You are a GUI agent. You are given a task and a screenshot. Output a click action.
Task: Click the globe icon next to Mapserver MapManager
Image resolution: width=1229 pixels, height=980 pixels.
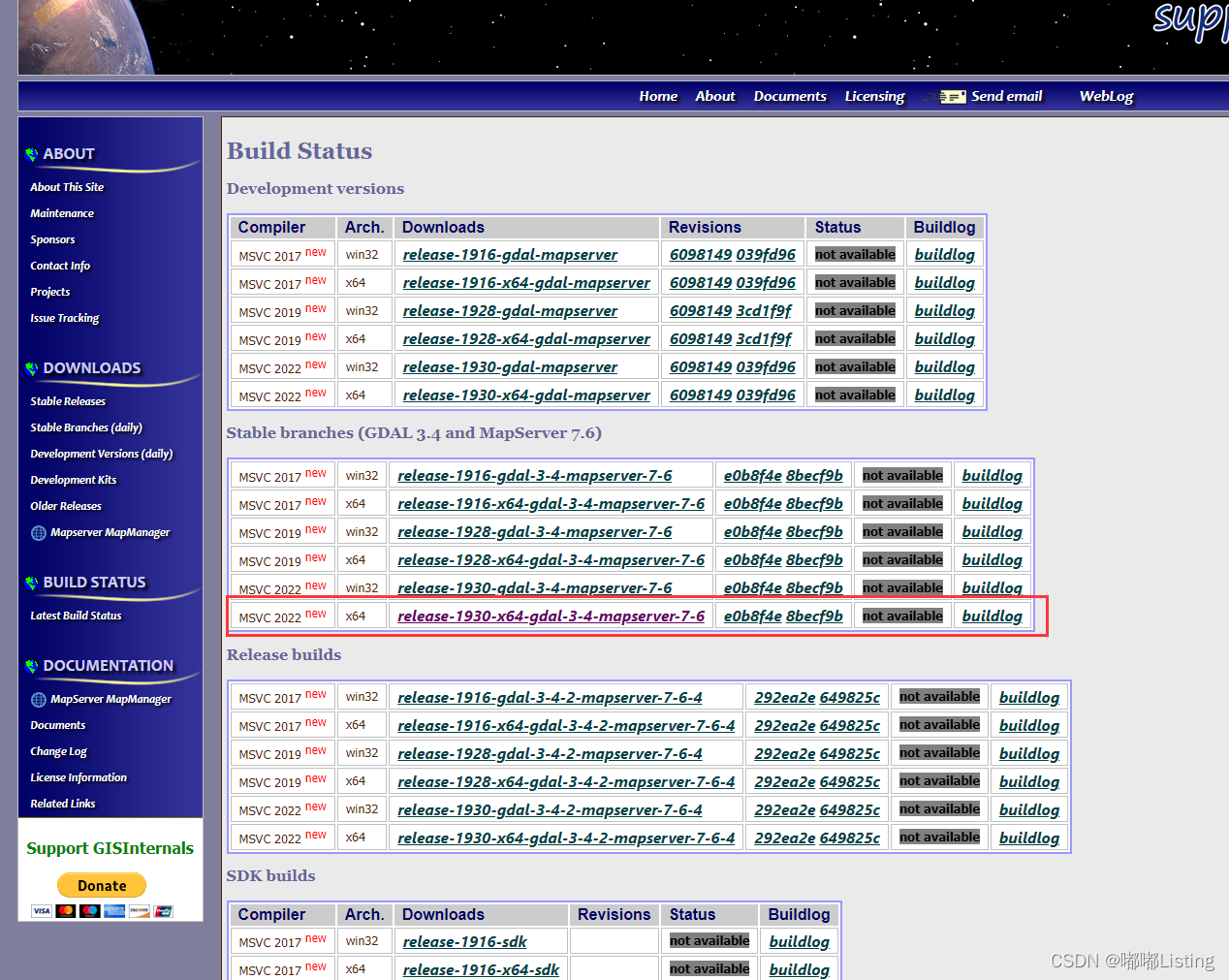(x=37, y=532)
